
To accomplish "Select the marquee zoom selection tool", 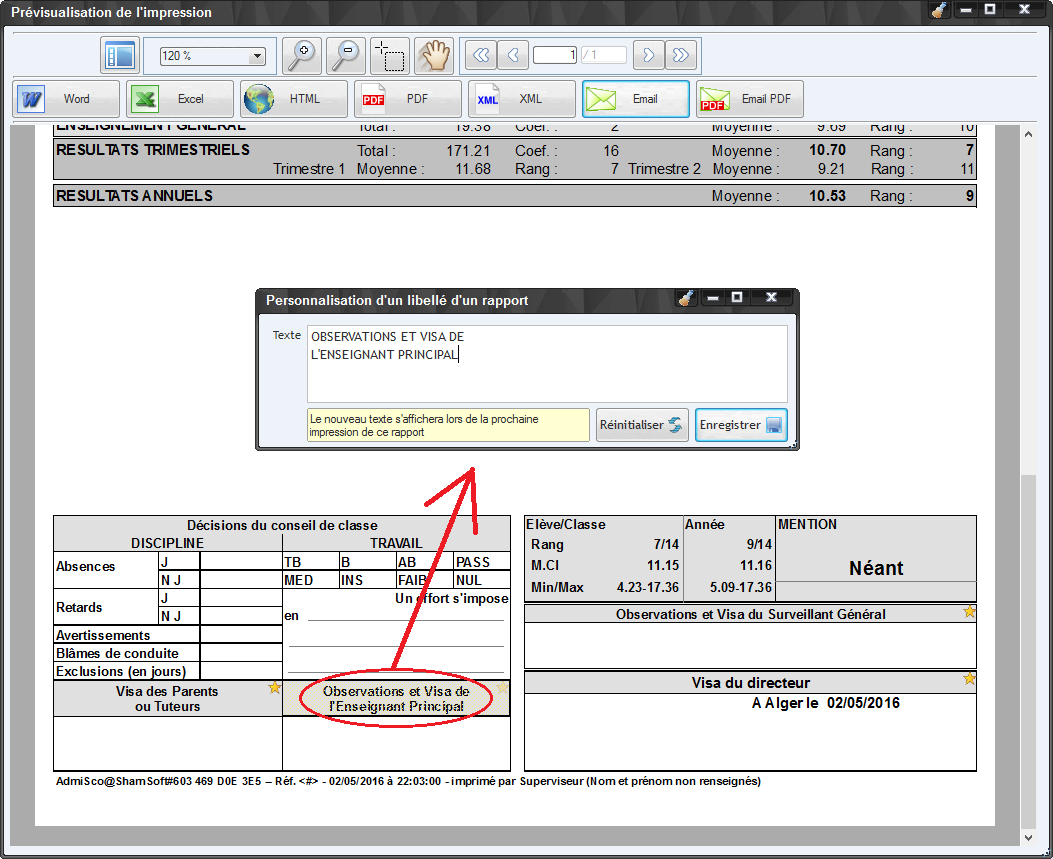I will 390,56.
